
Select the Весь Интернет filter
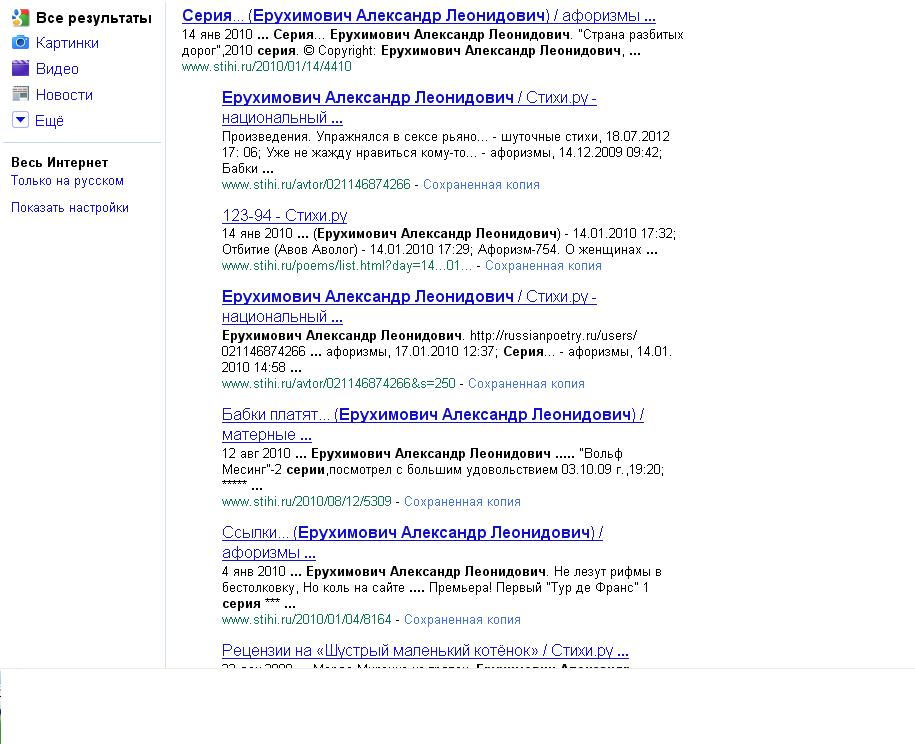pyautogui.click(x=59, y=162)
